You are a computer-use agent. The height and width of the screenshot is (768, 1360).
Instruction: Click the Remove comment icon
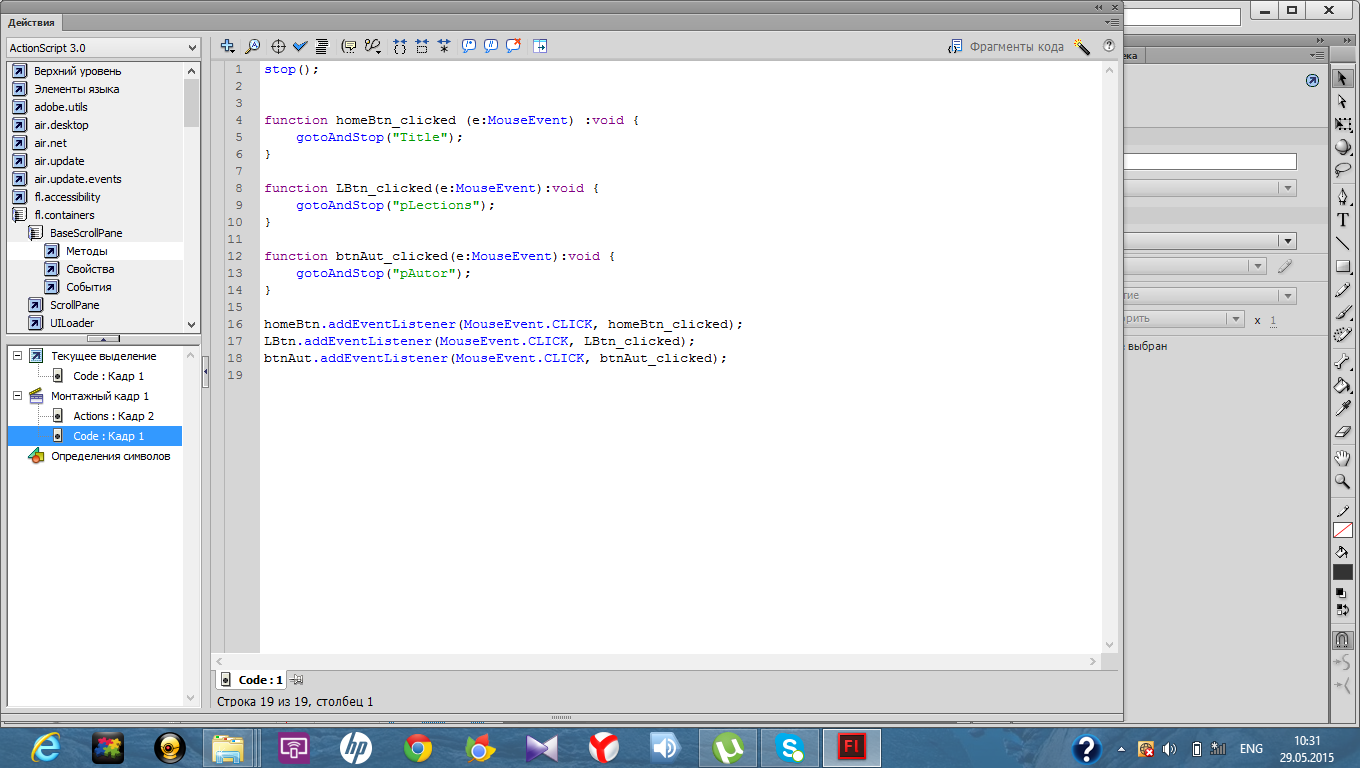point(513,46)
